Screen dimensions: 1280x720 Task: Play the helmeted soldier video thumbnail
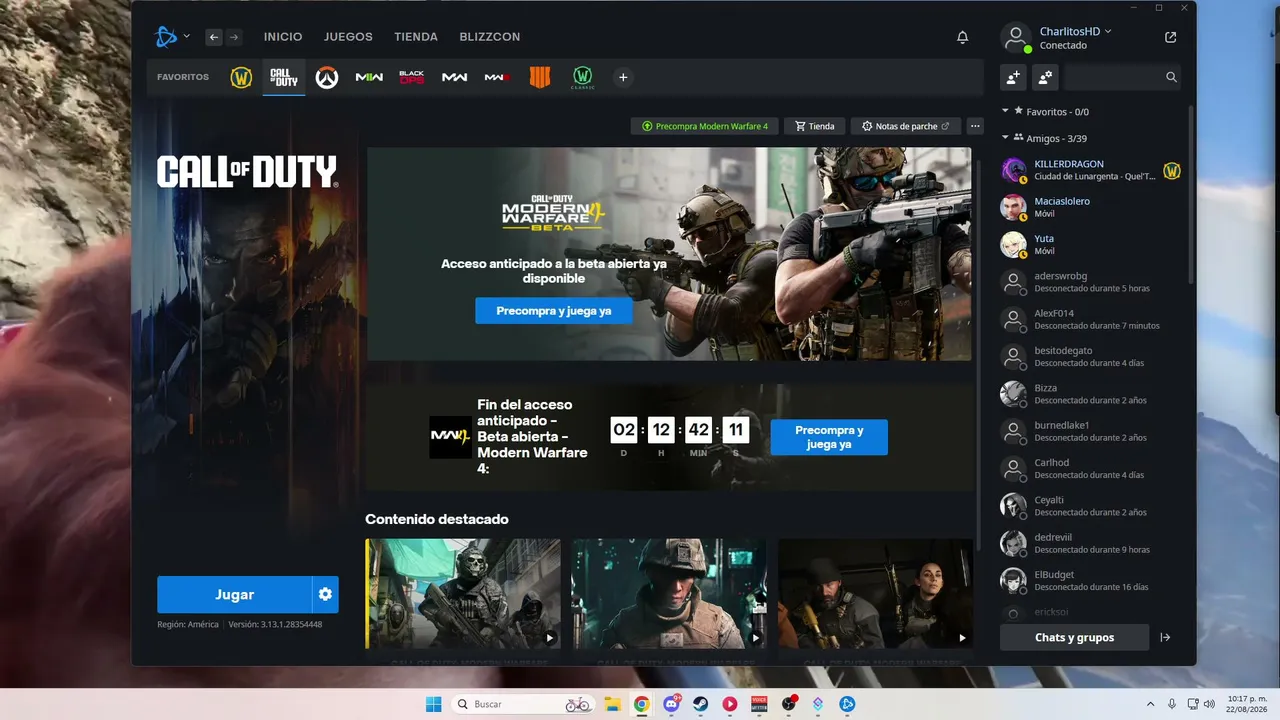tap(669, 594)
